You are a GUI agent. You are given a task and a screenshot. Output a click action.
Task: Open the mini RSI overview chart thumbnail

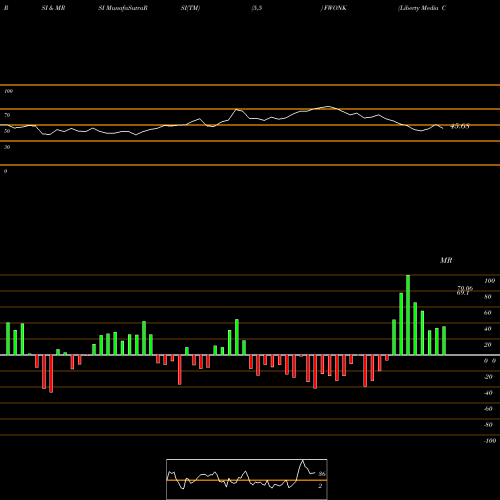tap(247, 479)
